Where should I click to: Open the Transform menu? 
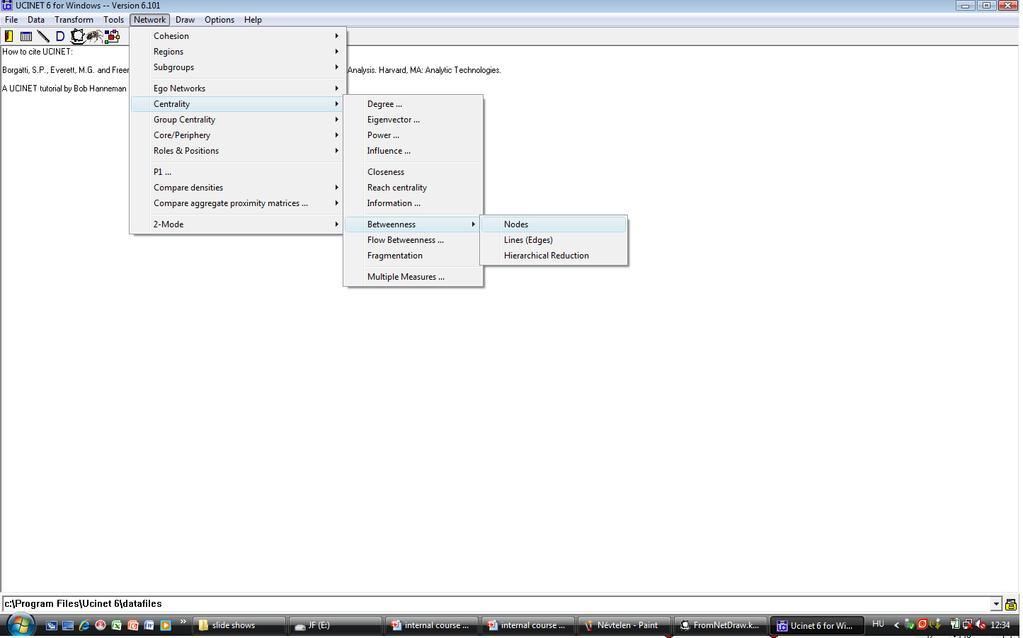[74, 20]
